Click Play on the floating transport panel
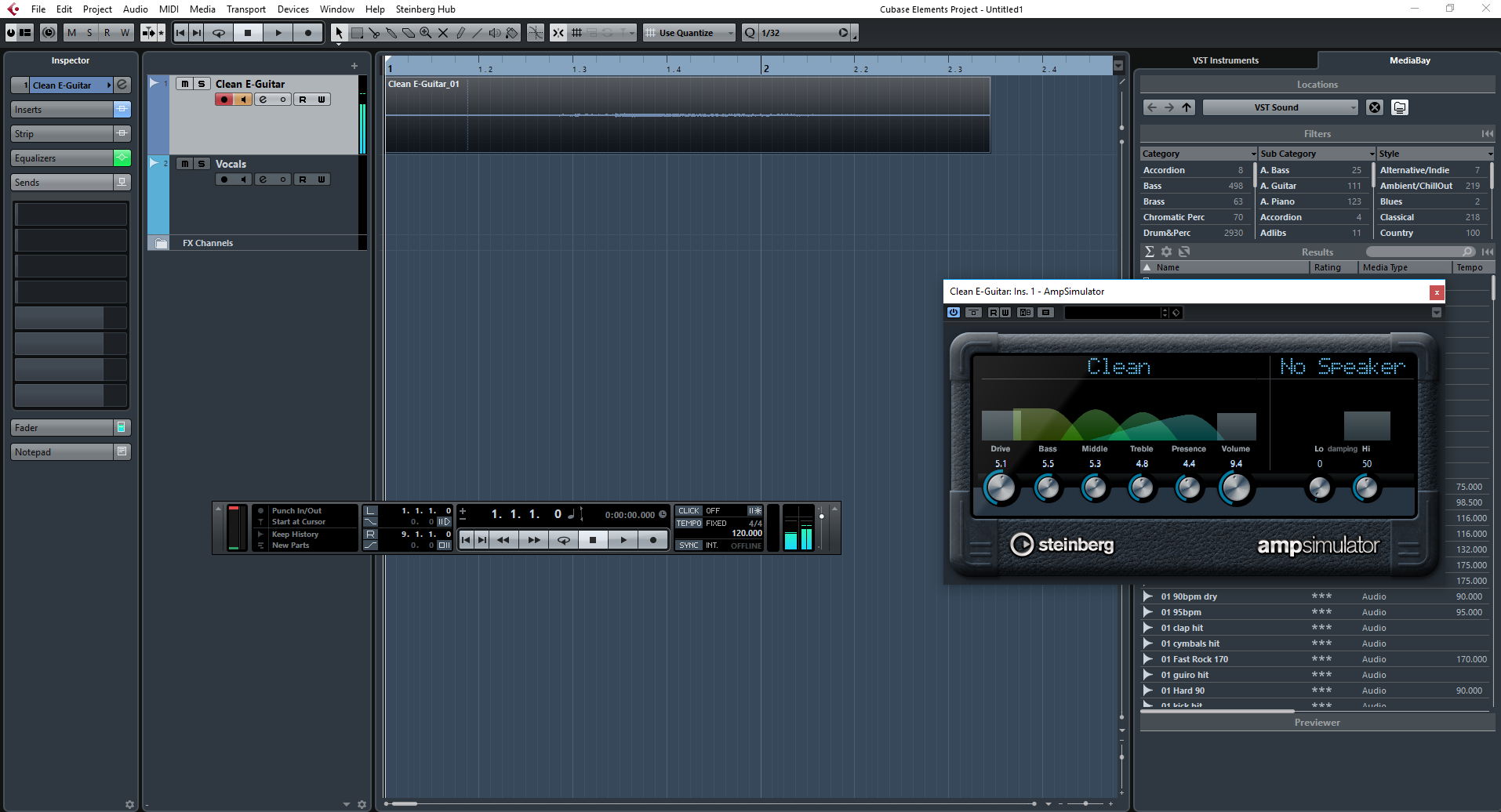This screenshot has width=1501, height=812. pyautogui.click(x=623, y=539)
